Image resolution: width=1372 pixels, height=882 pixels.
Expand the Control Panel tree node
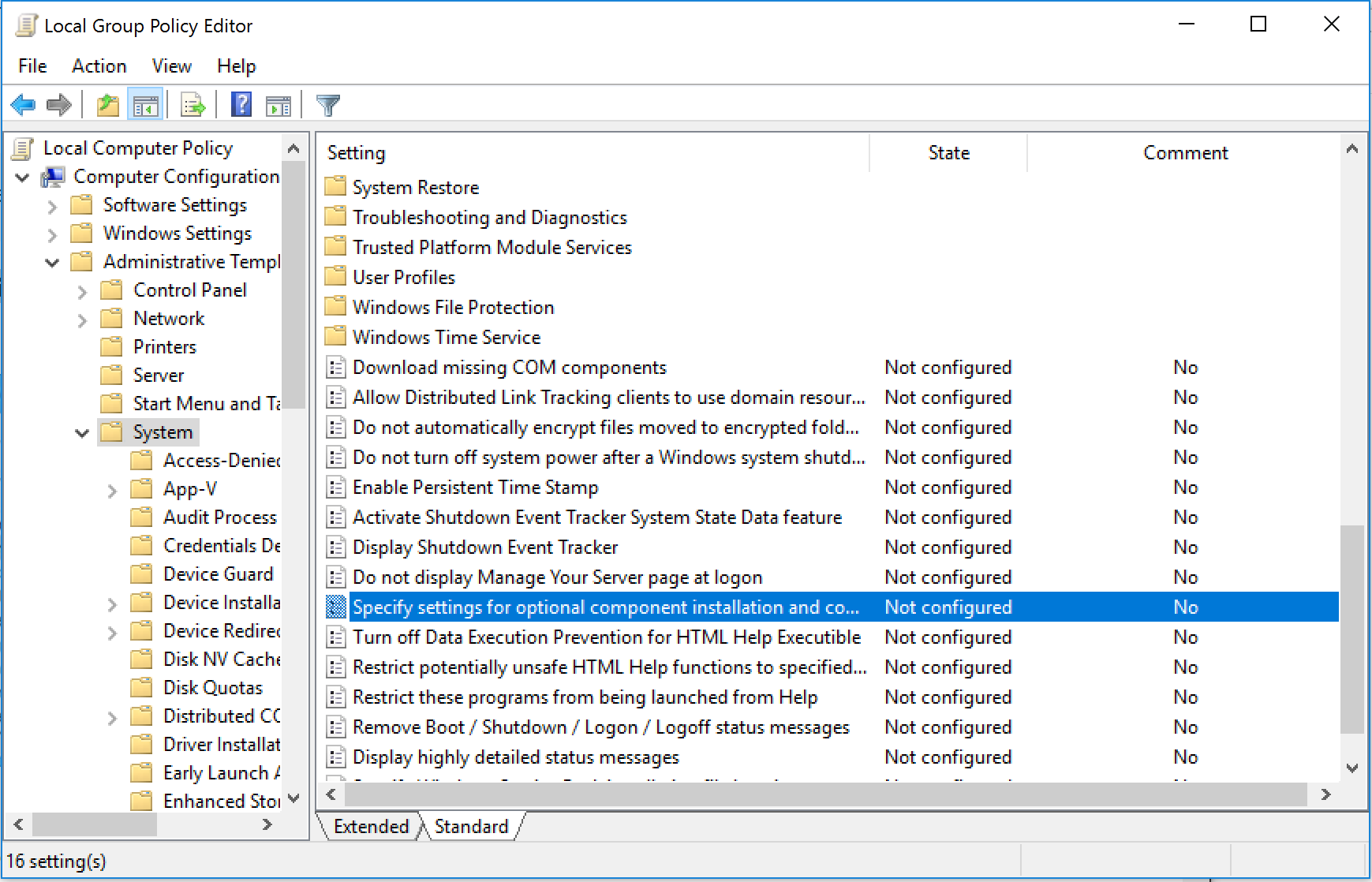pyautogui.click(x=82, y=292)
